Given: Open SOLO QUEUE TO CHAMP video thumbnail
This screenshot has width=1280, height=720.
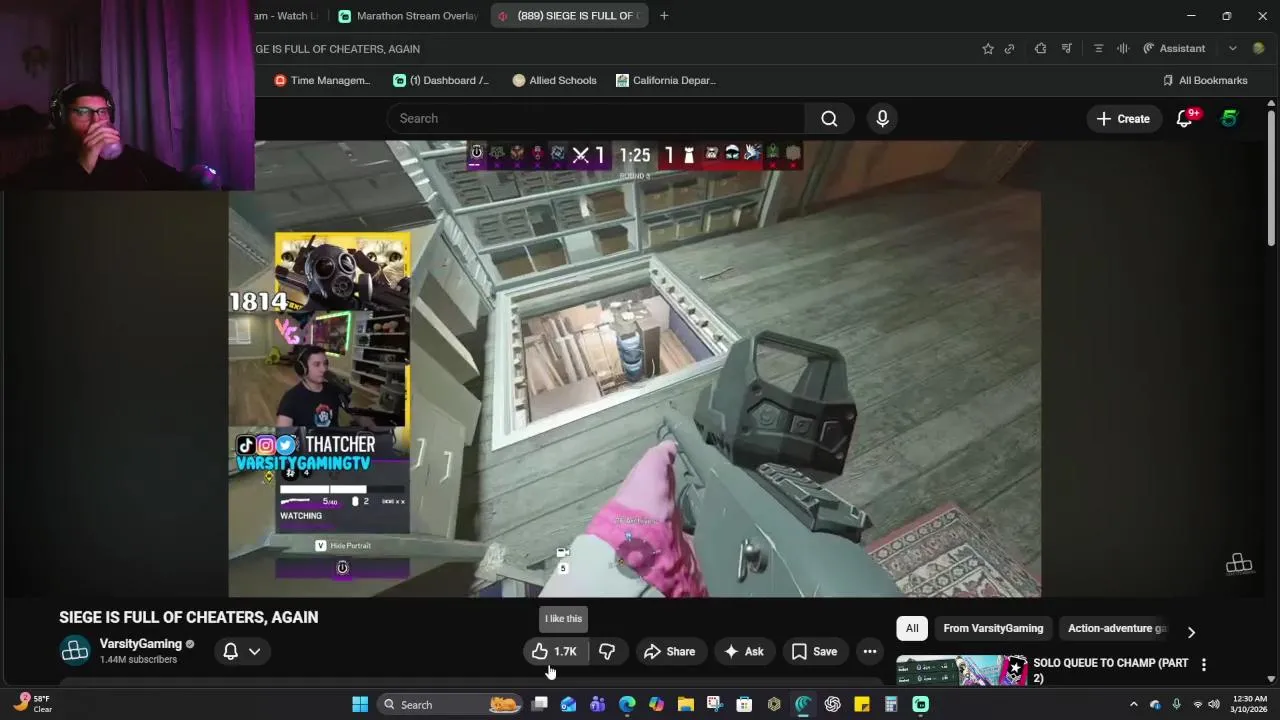Looking at the screenshot, I should click(x=962, y=670).
